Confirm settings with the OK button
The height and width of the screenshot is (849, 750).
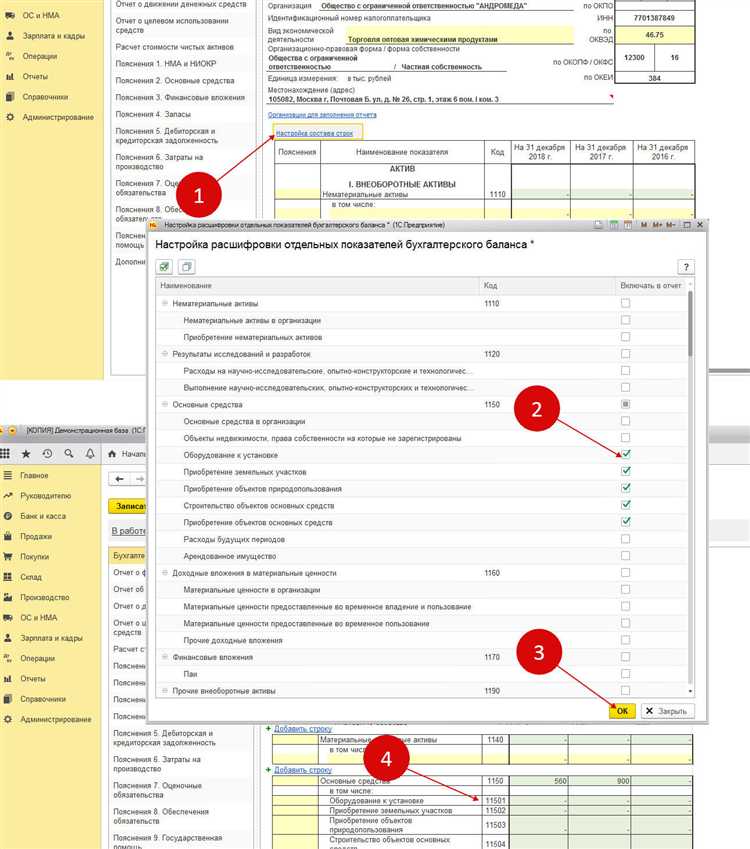(x=622, y=710)
